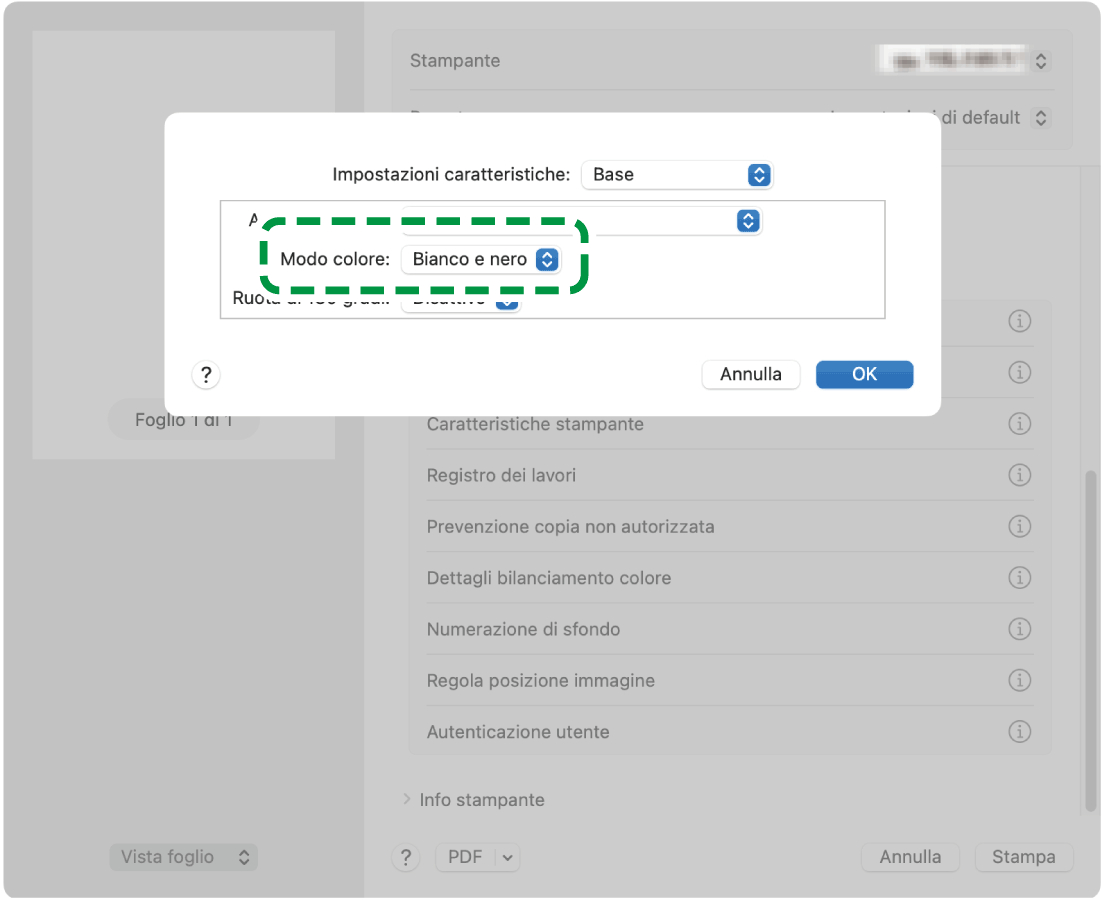This screenshot has width=1102, height=900.
Task: Open the presets dropdown showing di default
Action: coord(1040,117)
